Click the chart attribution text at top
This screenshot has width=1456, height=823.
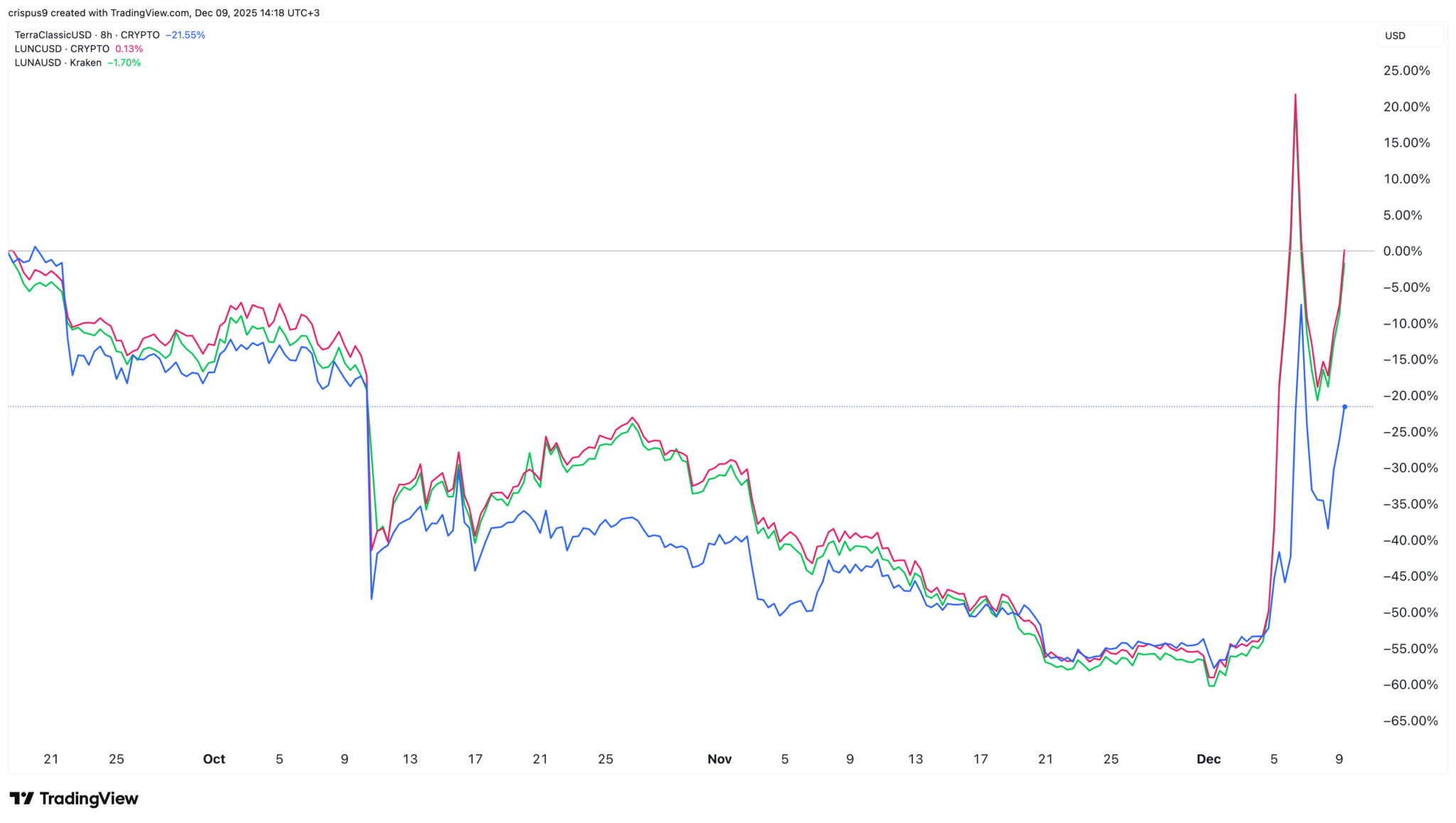[164, 13]
